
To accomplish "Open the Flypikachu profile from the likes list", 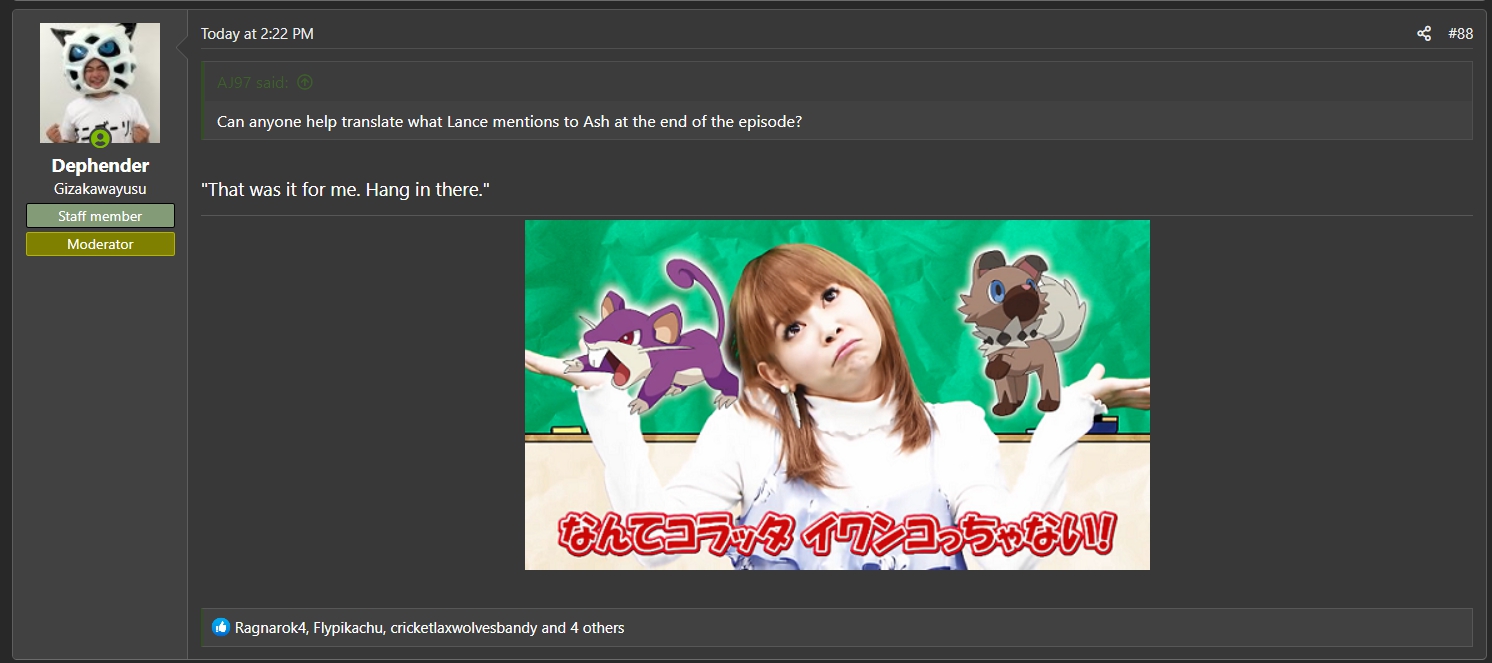I will click(348, 628).
